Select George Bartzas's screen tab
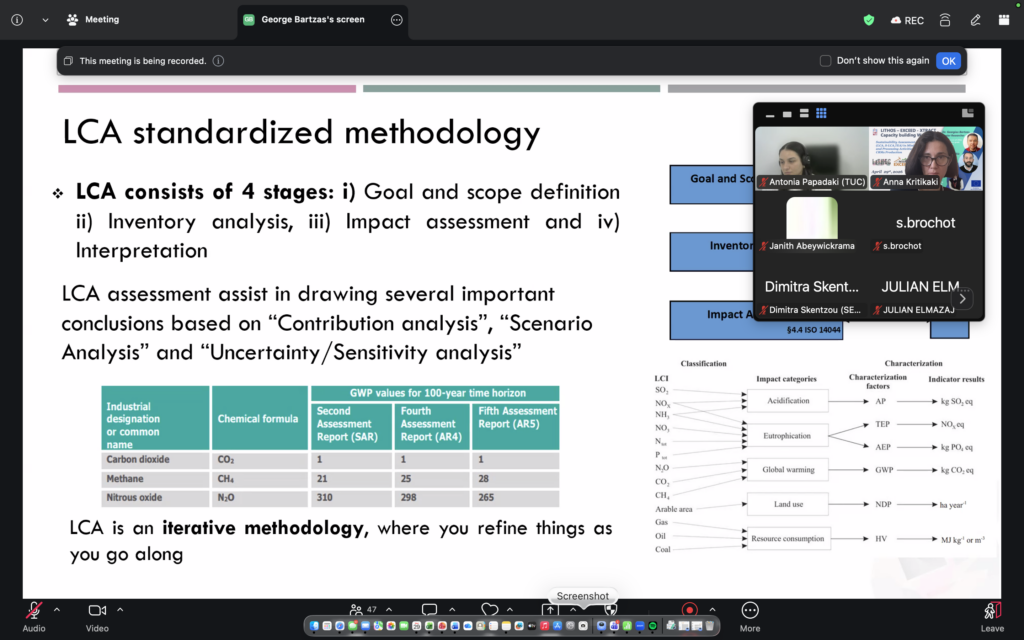 click(313, 20)
